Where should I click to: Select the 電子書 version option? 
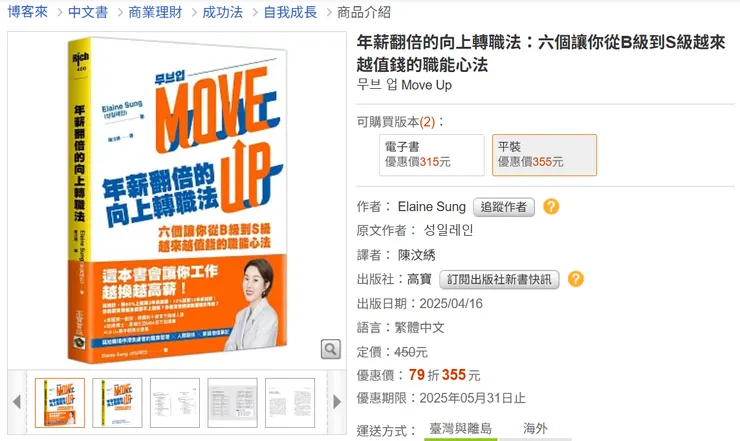[x=431, y=155]
